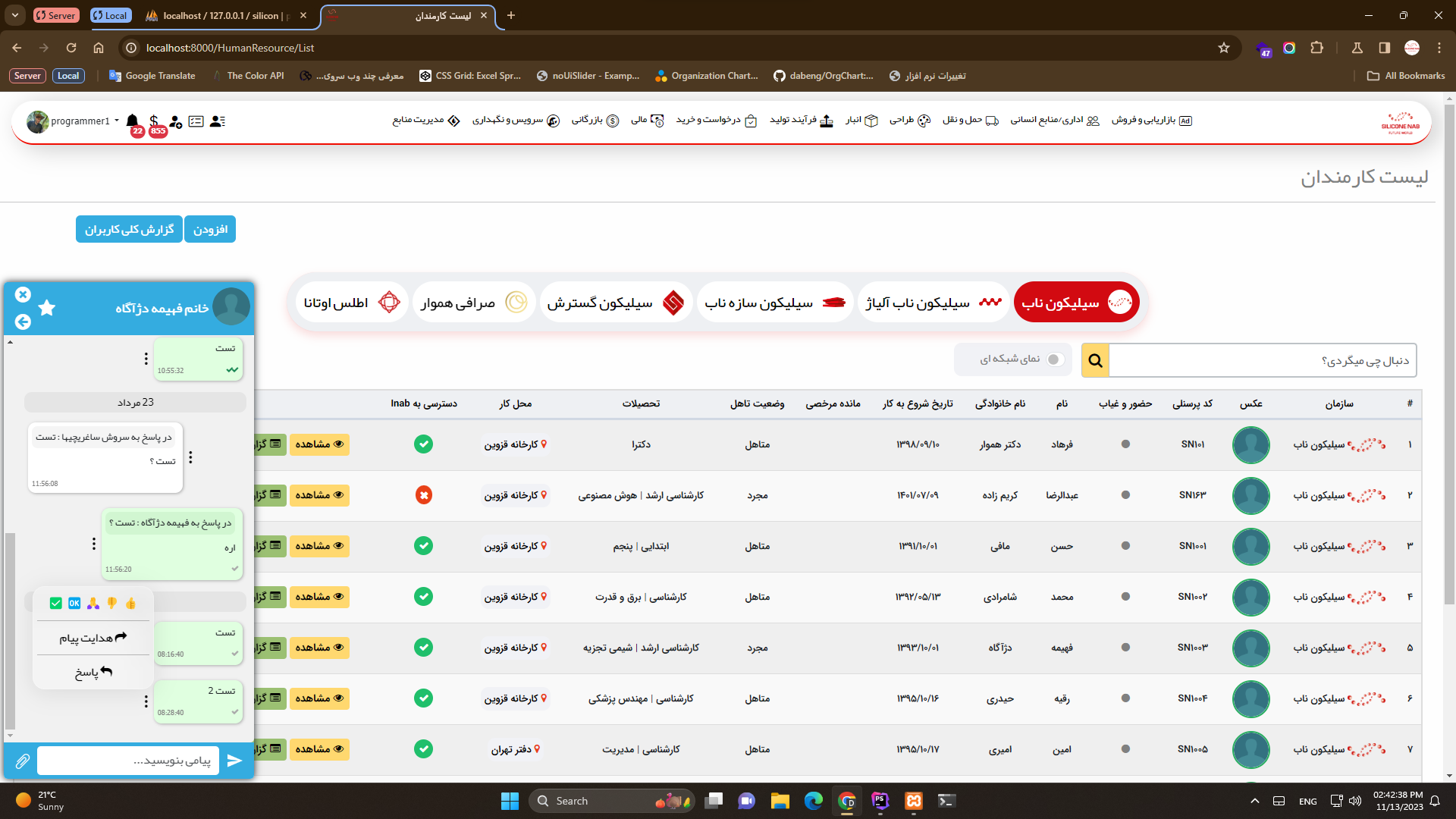Image resolution: width=1456 pixels, height=819 pixels.
Task: Toggle Inab access for عبدالرضا row
Action: pyautogui.click(x=423, y=495)
